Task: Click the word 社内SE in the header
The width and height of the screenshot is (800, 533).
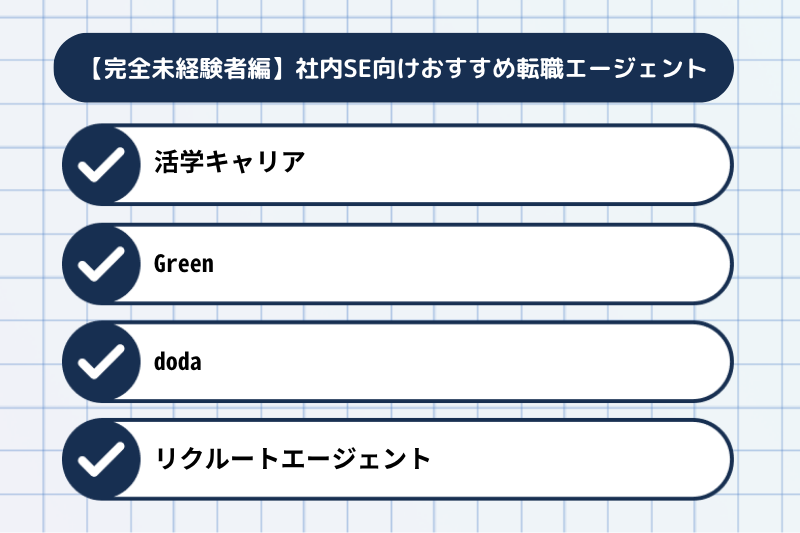Action: [x=334, y=68]
